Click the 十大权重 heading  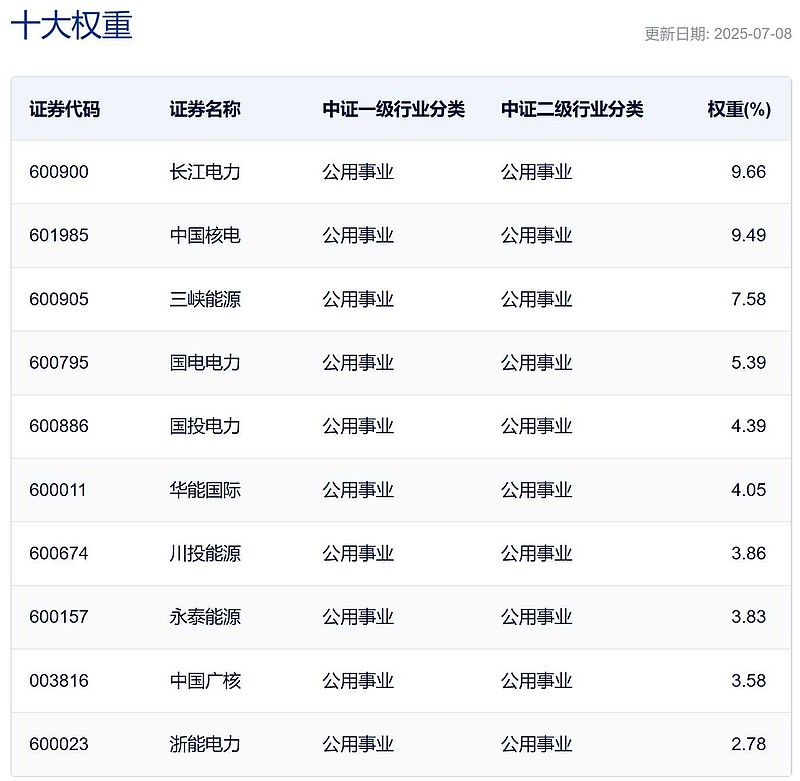[x=71, y=26]
